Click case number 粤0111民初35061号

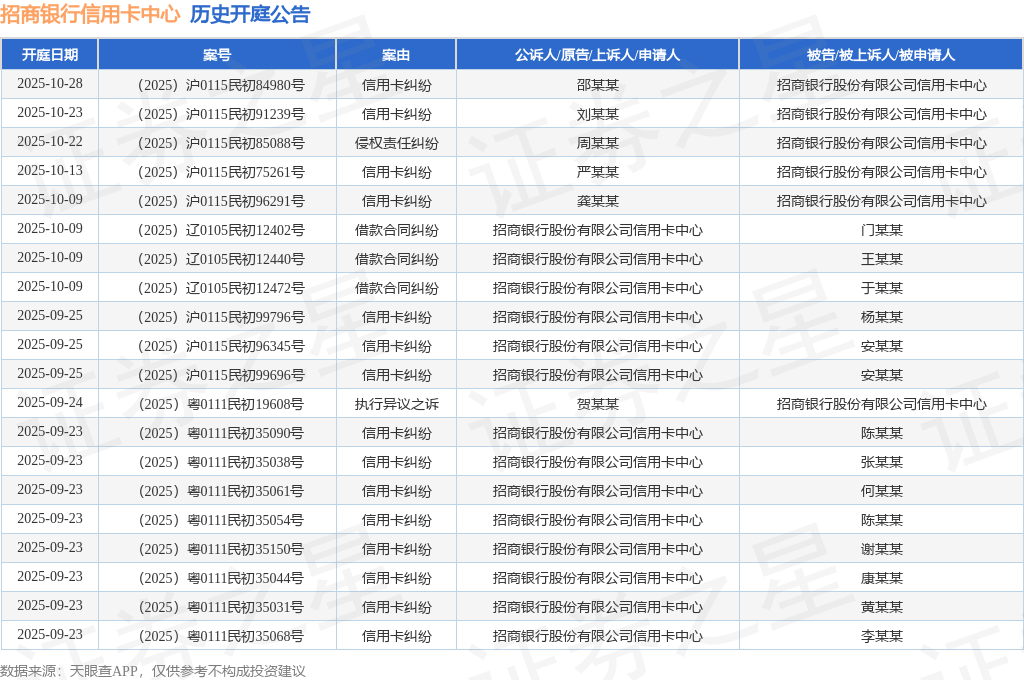tap(221, 491)
